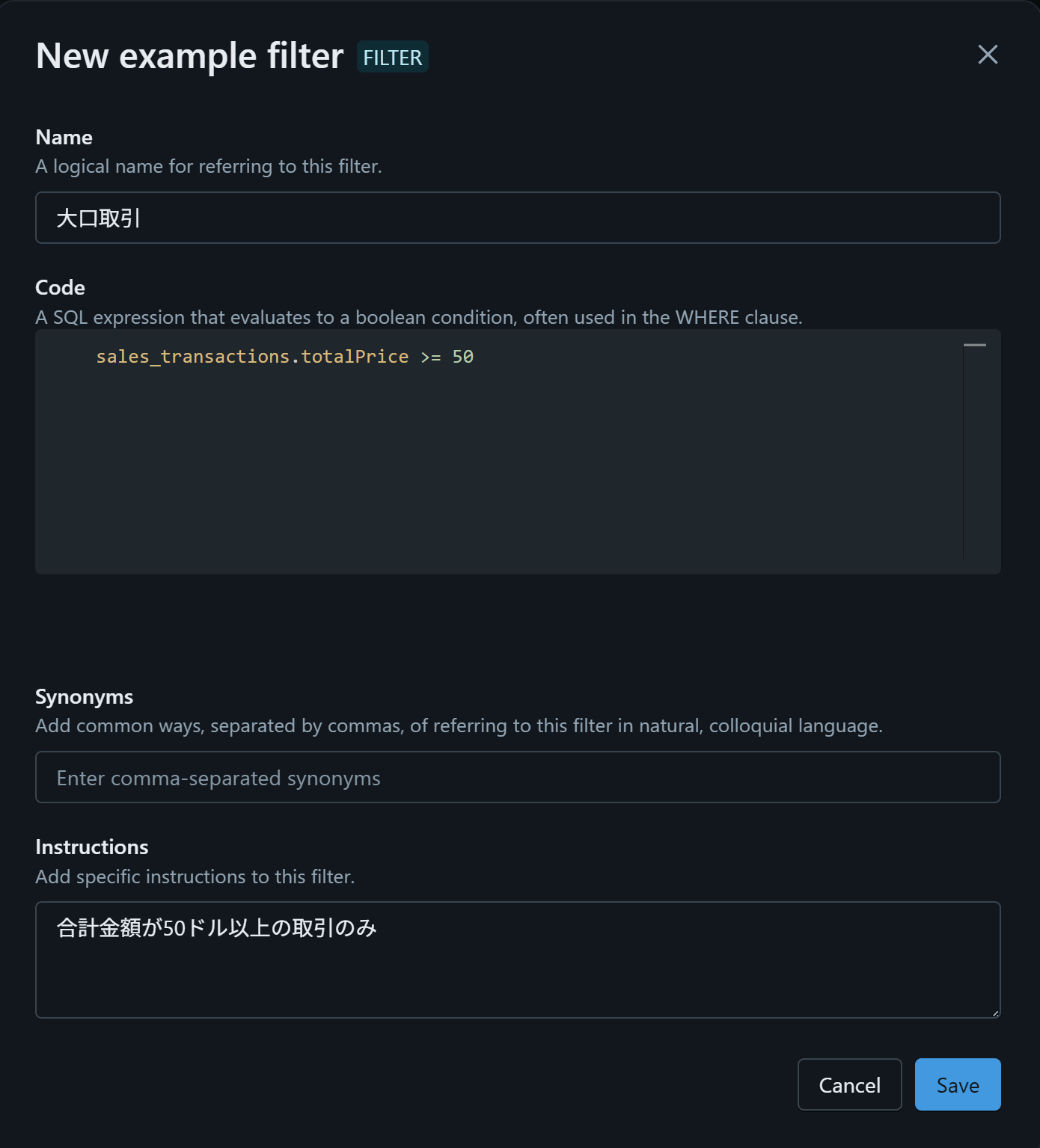The width and height of the screenshot is (1040, 1148).
Task: Click the resize handle of Instructions textarea
Action: pyautogui.click(x=994, y=1013)
